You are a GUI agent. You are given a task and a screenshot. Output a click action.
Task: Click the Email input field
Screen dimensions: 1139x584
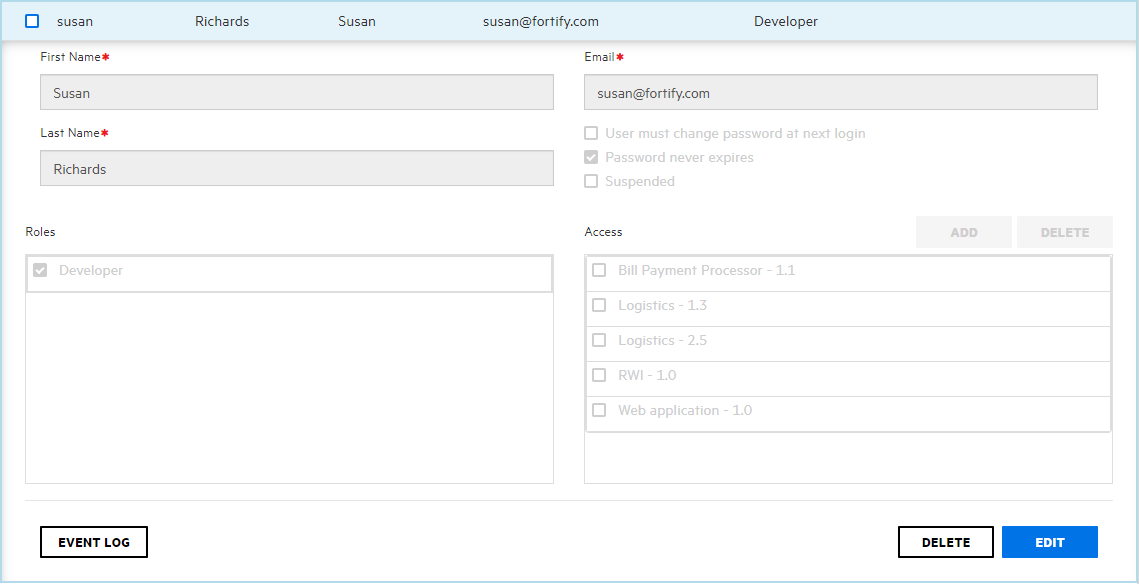coord(840,93)
